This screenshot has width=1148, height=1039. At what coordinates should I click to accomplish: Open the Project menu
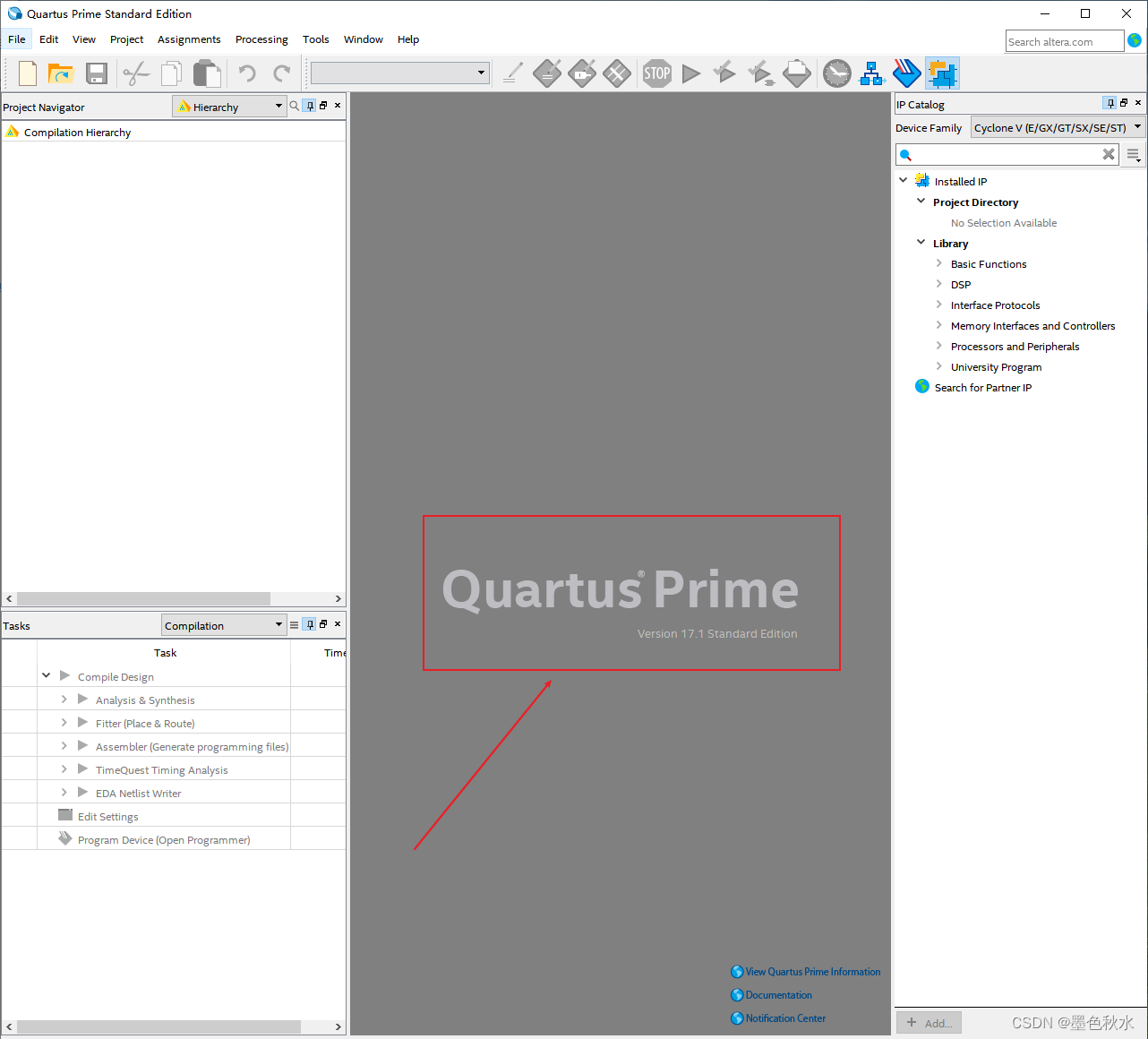tap(126, 39)
